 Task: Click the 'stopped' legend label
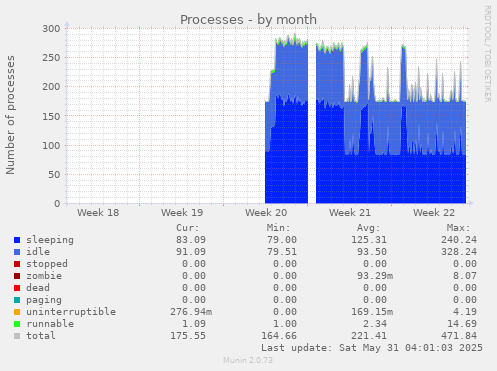(x=47, y=264)
